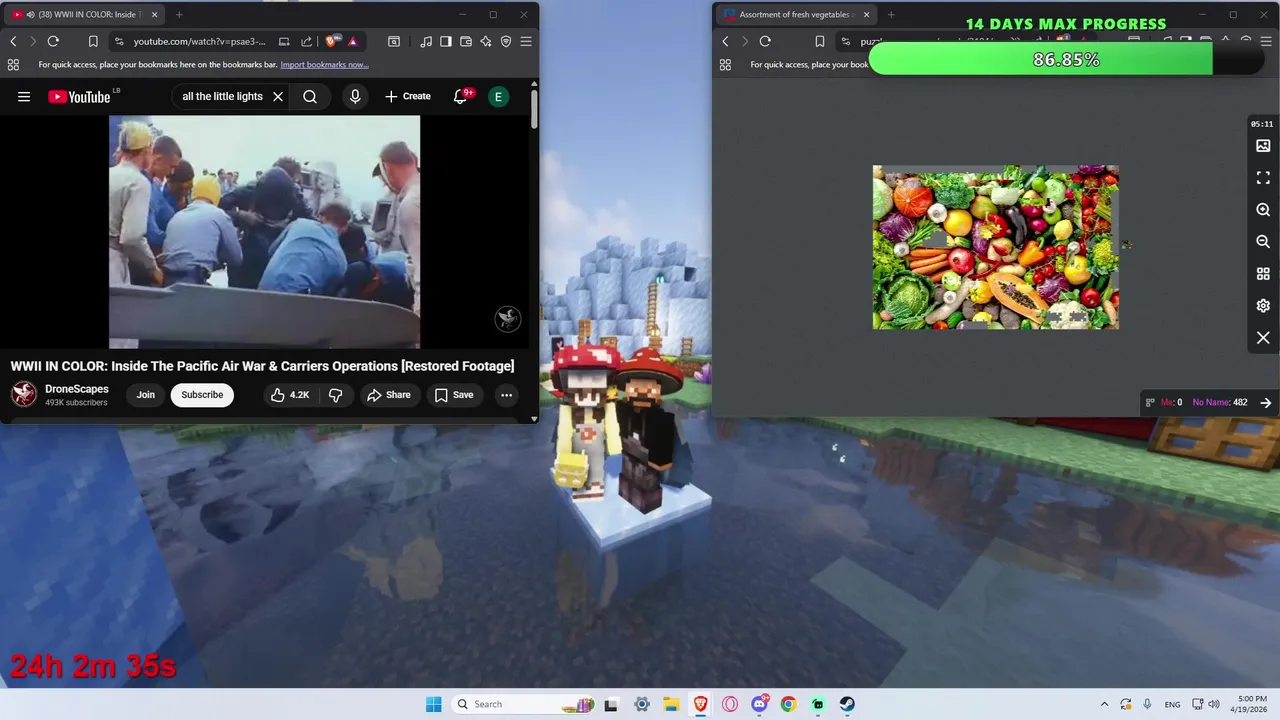1280x720 pixels.
Task: Click the taskbar Search box
Action: 524,704
